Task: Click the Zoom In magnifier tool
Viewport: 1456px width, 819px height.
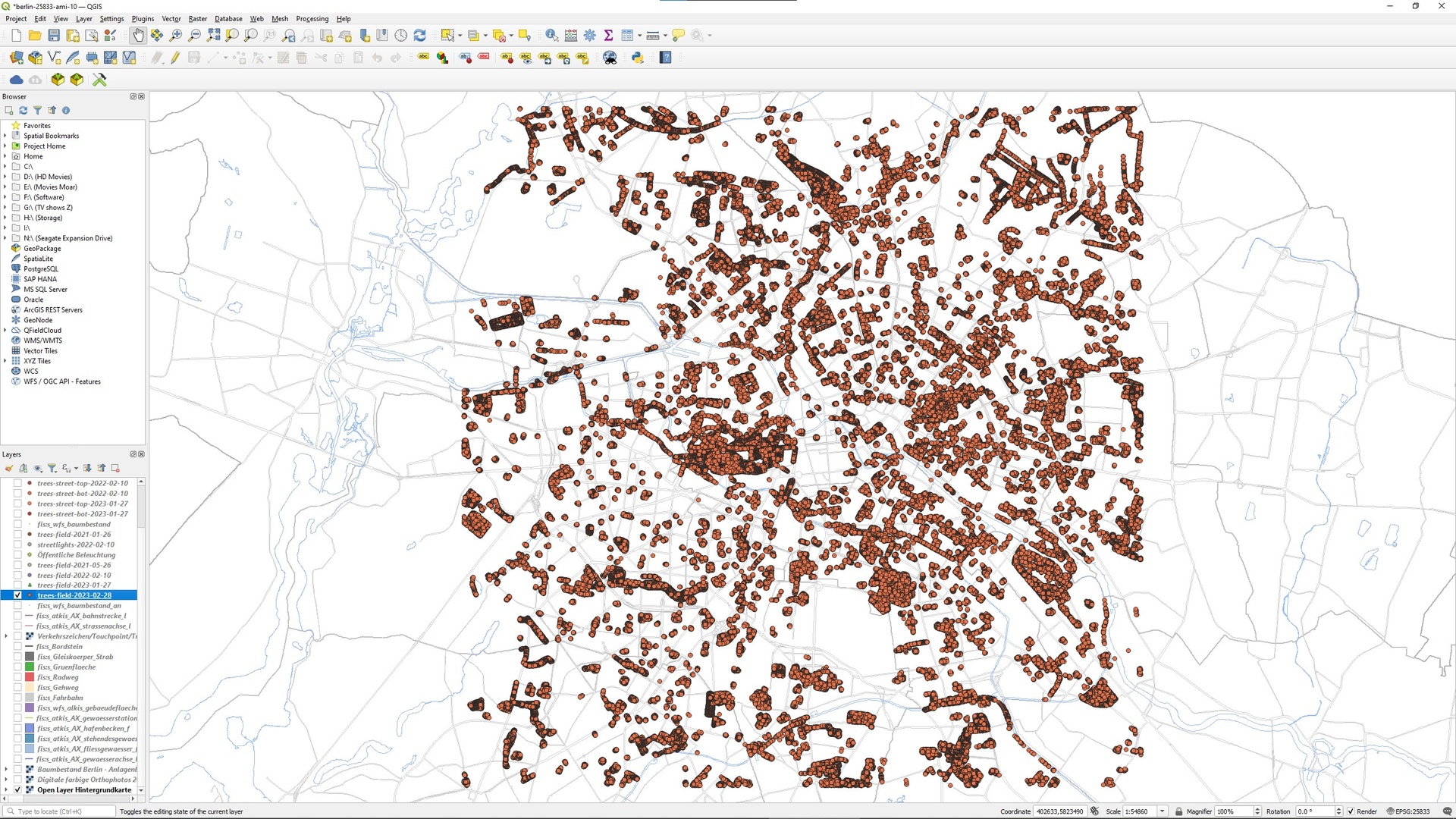Action: (176, 36)
